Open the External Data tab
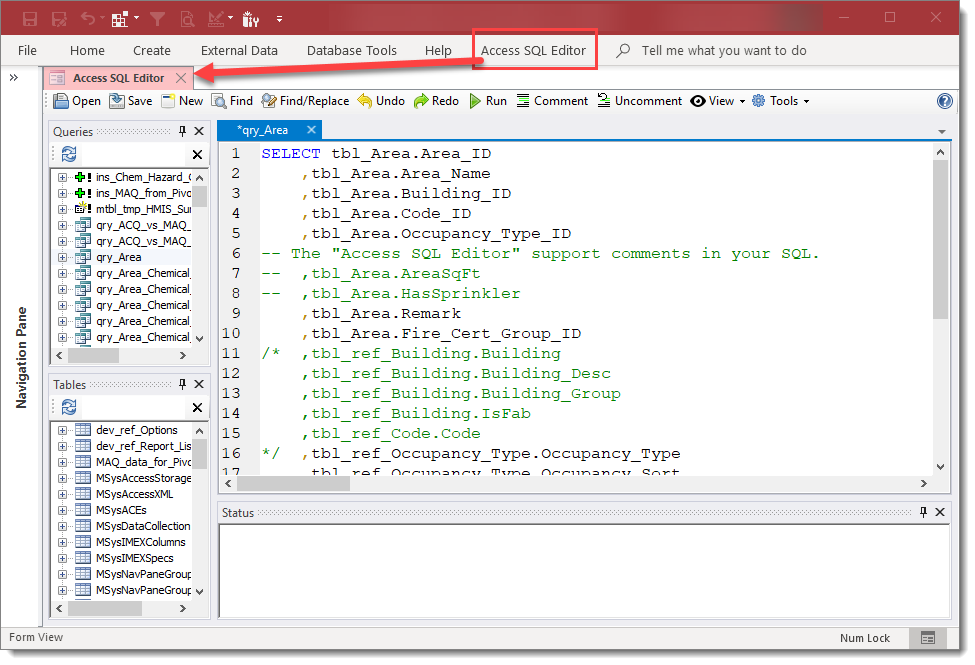The height and width of the screenshot is (665, 975). (x=239, y=50)
